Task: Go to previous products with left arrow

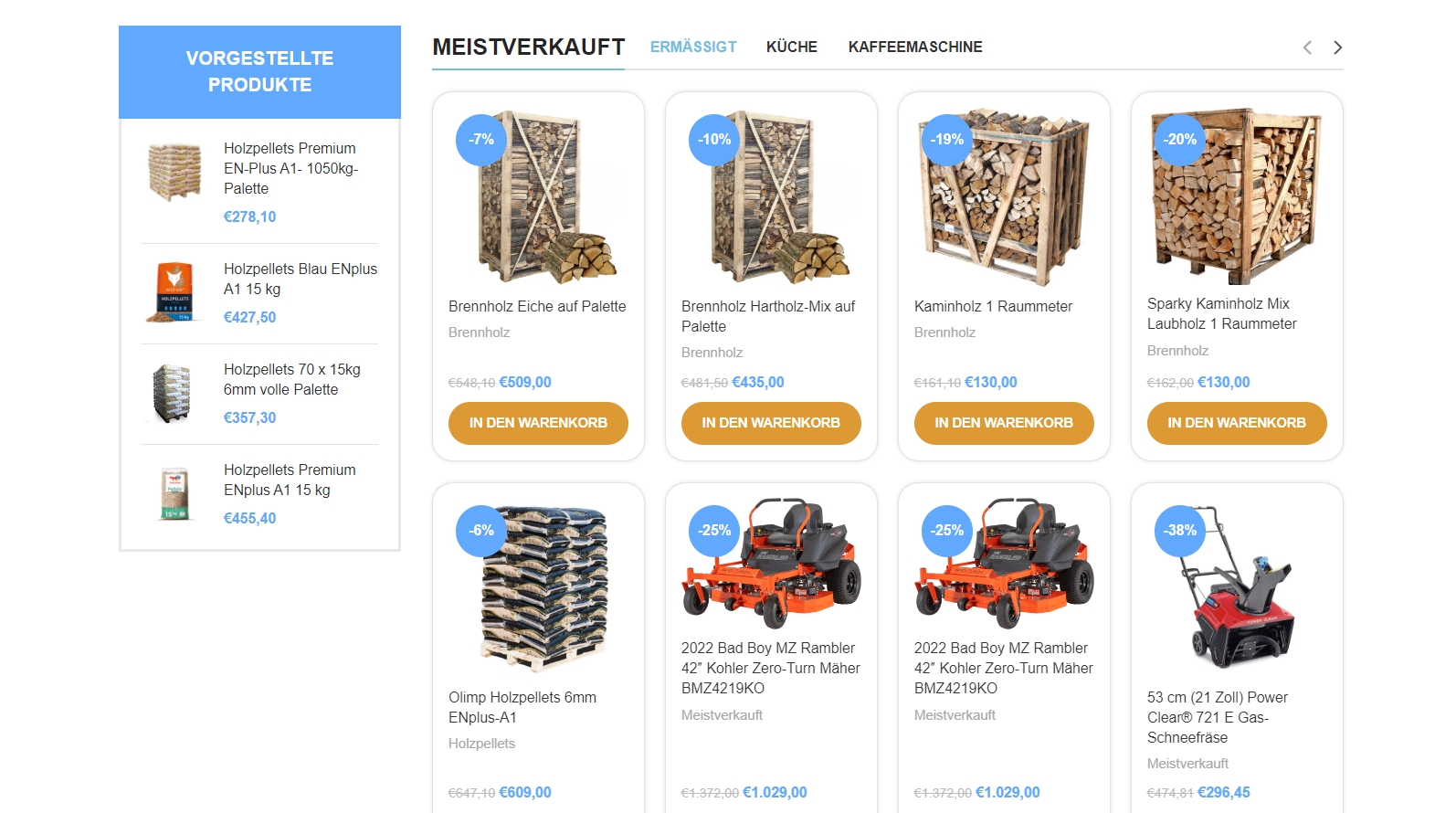Action: 1307,48
